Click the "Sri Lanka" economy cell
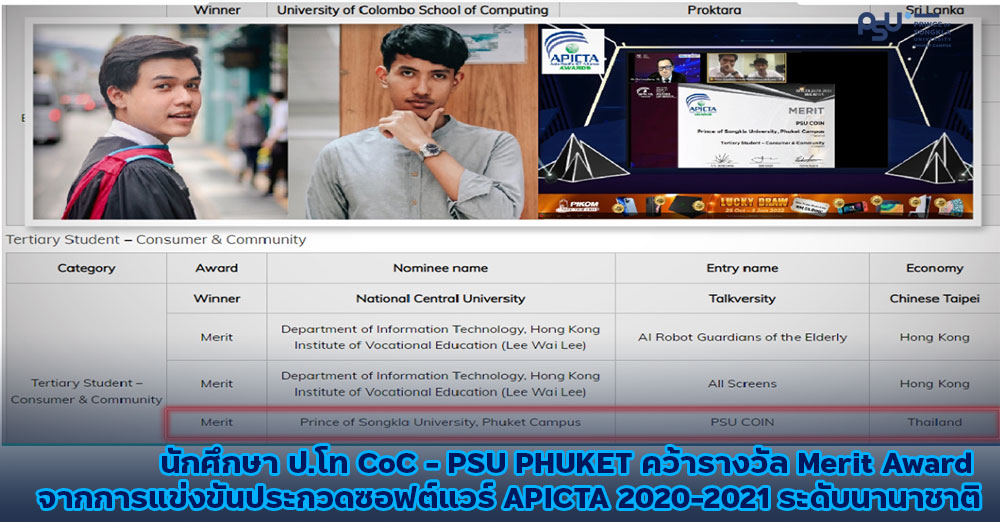 pos(934,10)
